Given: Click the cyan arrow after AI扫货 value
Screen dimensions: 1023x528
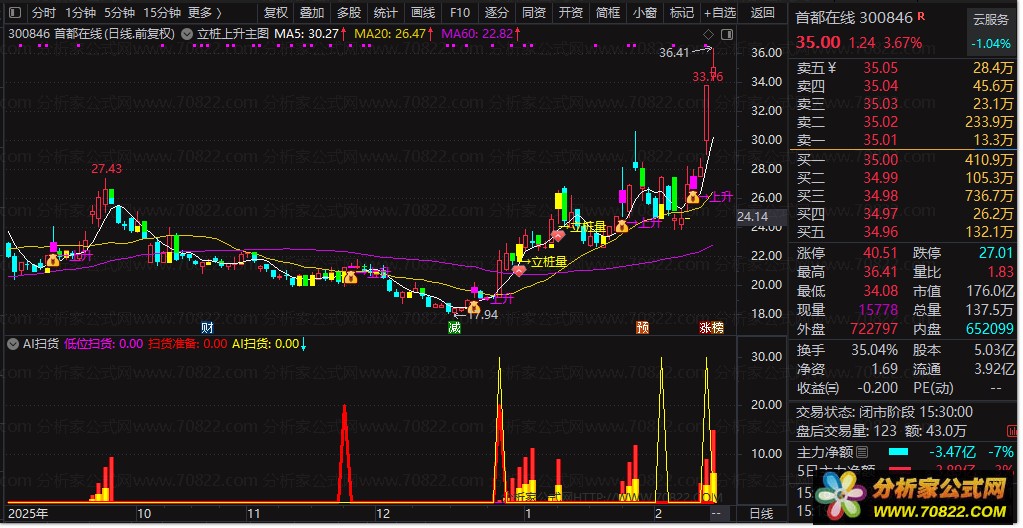Looking at the screenshot, I should 303,344.
